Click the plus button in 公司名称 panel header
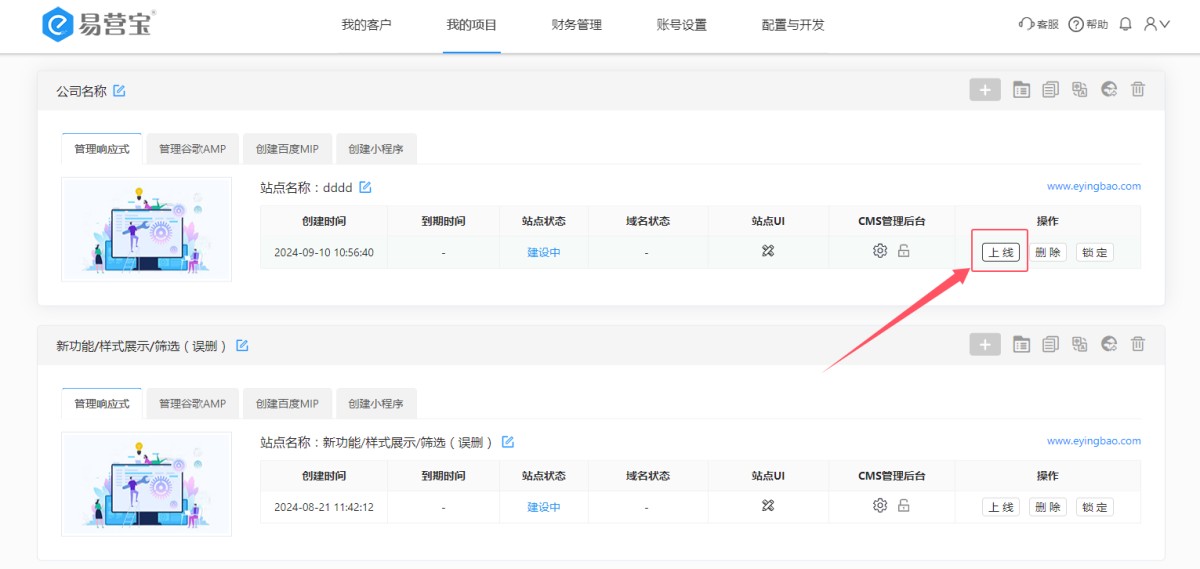The width and height of the screenshot is (1200, 569). [x=985, y=90]
